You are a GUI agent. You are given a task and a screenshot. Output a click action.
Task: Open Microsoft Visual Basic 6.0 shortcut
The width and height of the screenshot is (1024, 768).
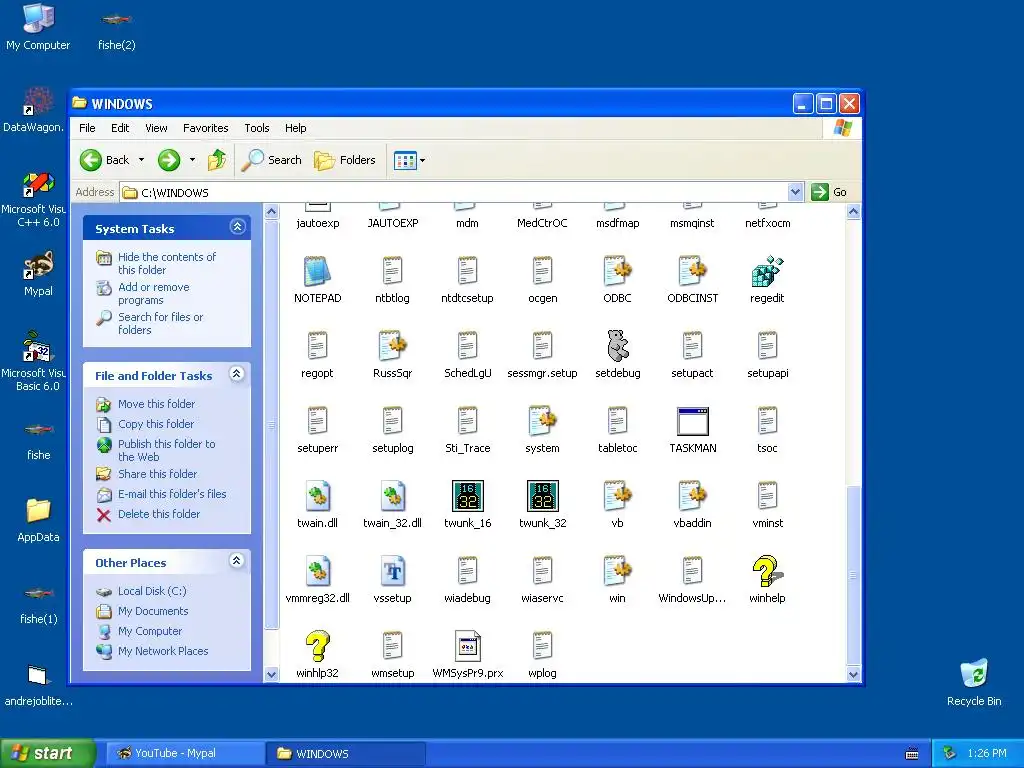coord(38,347)
